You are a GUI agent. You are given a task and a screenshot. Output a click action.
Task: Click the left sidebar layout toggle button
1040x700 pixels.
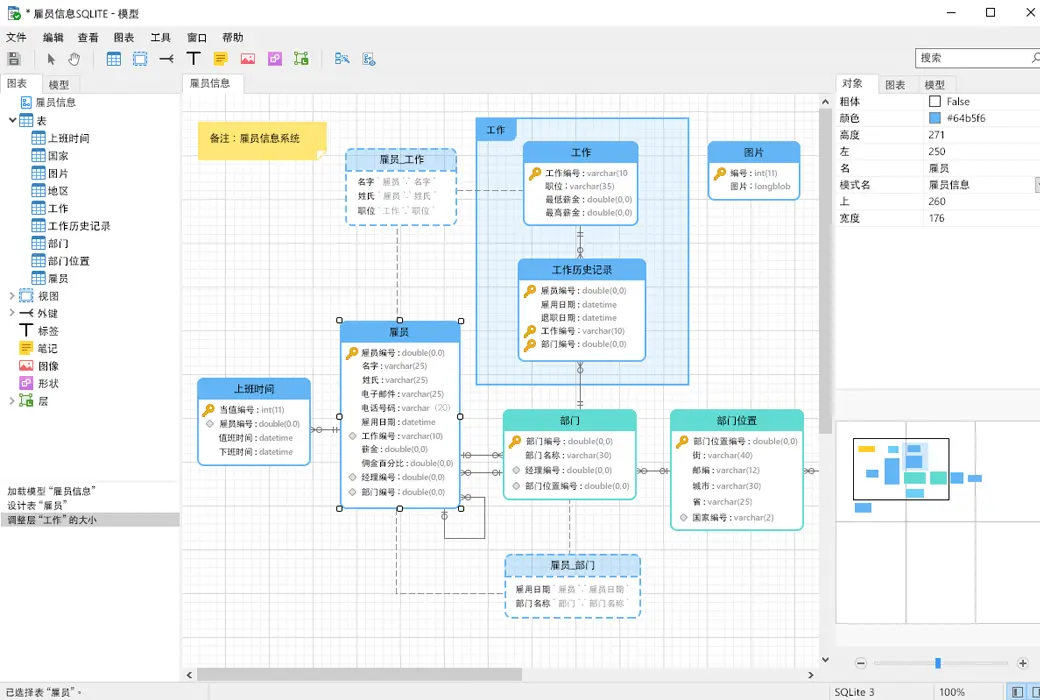point(1017,692)
